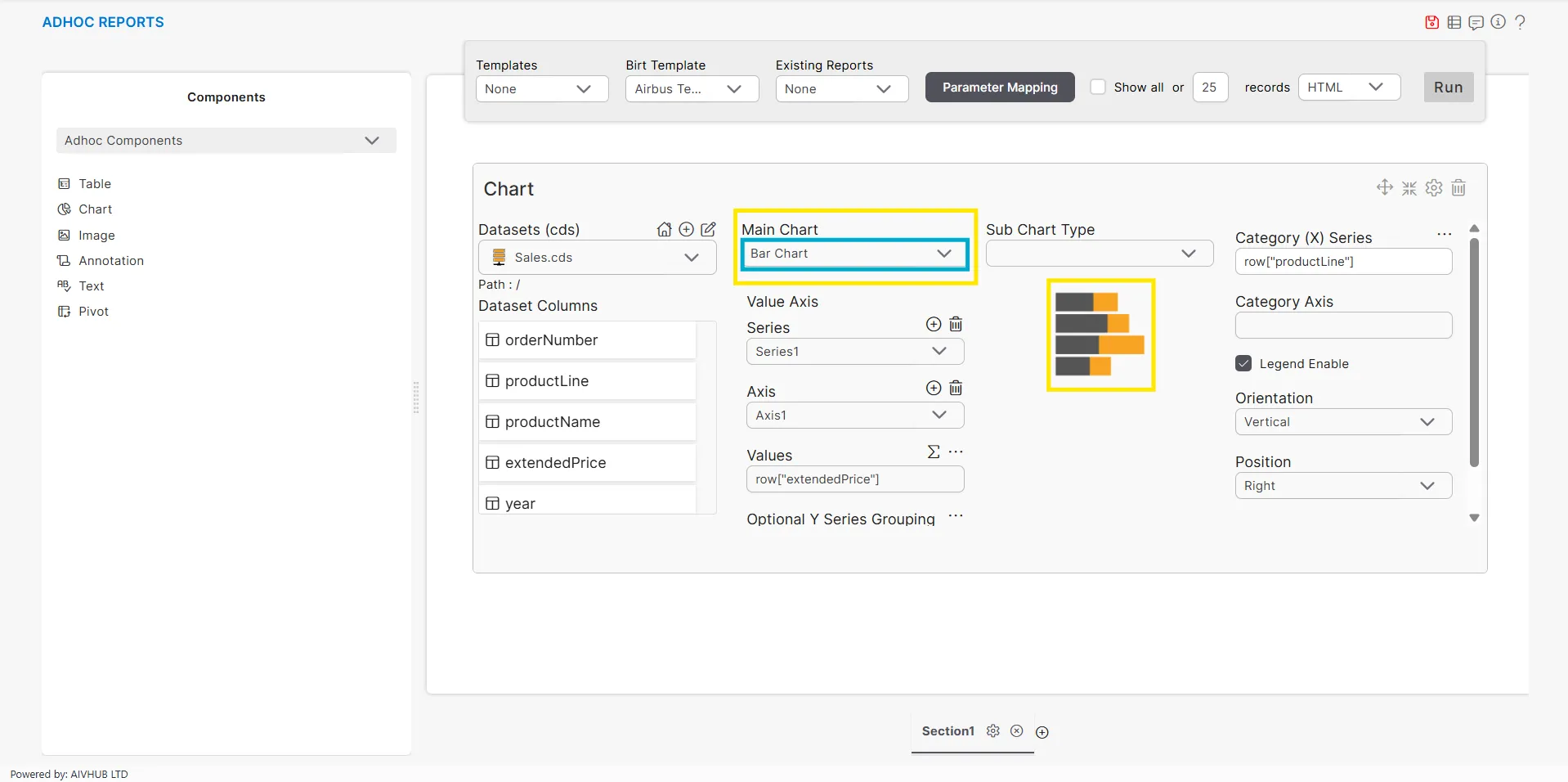The width and height of the screenshot is (1568, 782).
Task: Click the save report icon
Action: 1431,22
